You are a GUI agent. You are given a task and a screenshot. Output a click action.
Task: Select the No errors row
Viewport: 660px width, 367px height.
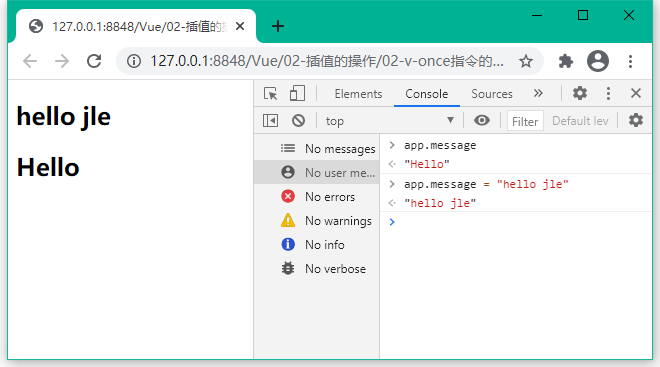click(317, 197)
